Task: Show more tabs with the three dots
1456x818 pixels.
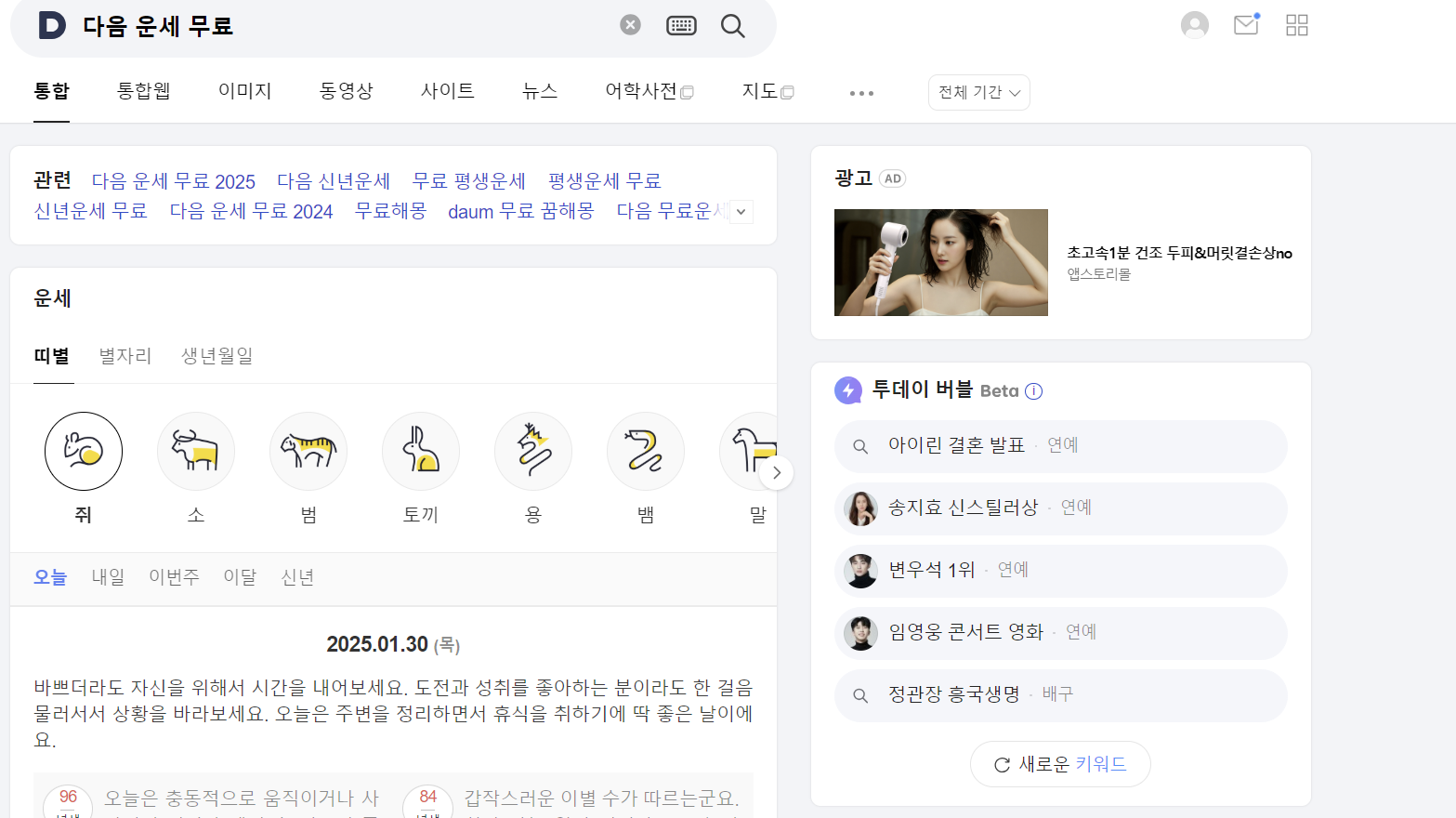Action: 861,93
